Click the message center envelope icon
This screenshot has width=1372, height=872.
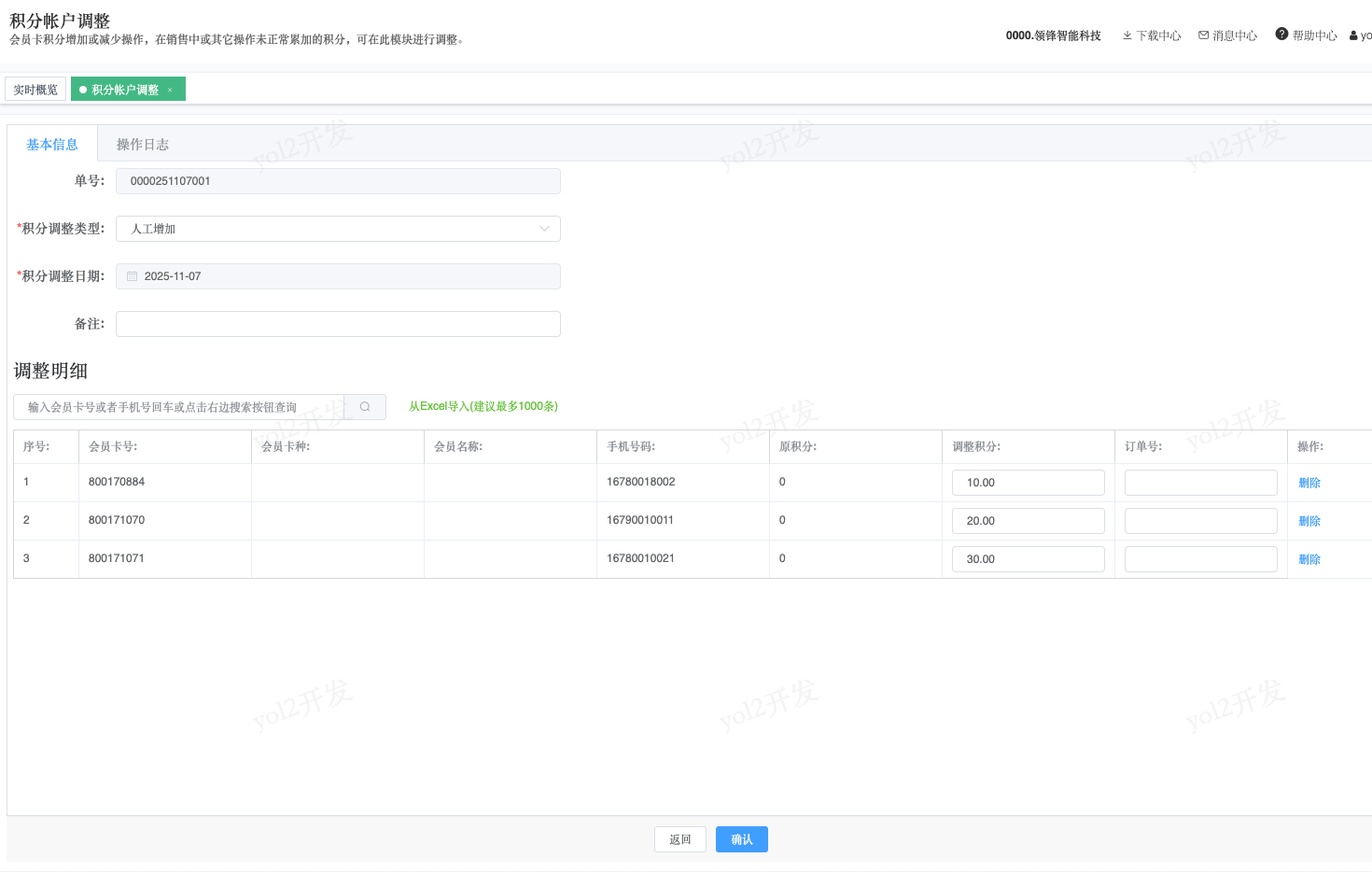[x=1204, y=35]
